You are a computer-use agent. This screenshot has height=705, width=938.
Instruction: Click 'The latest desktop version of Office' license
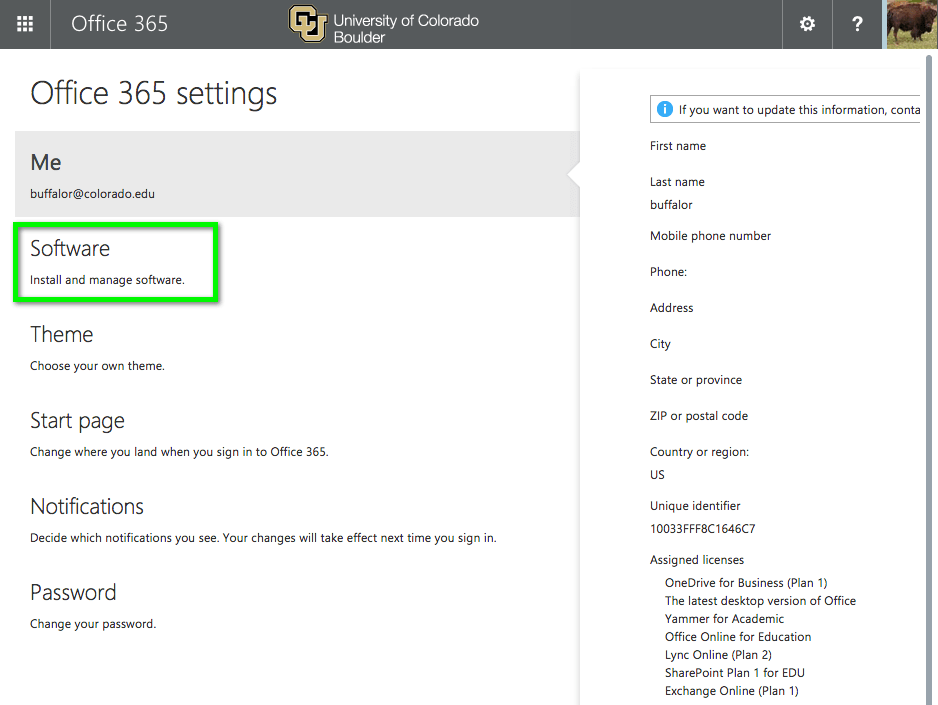tap(760, 601)
